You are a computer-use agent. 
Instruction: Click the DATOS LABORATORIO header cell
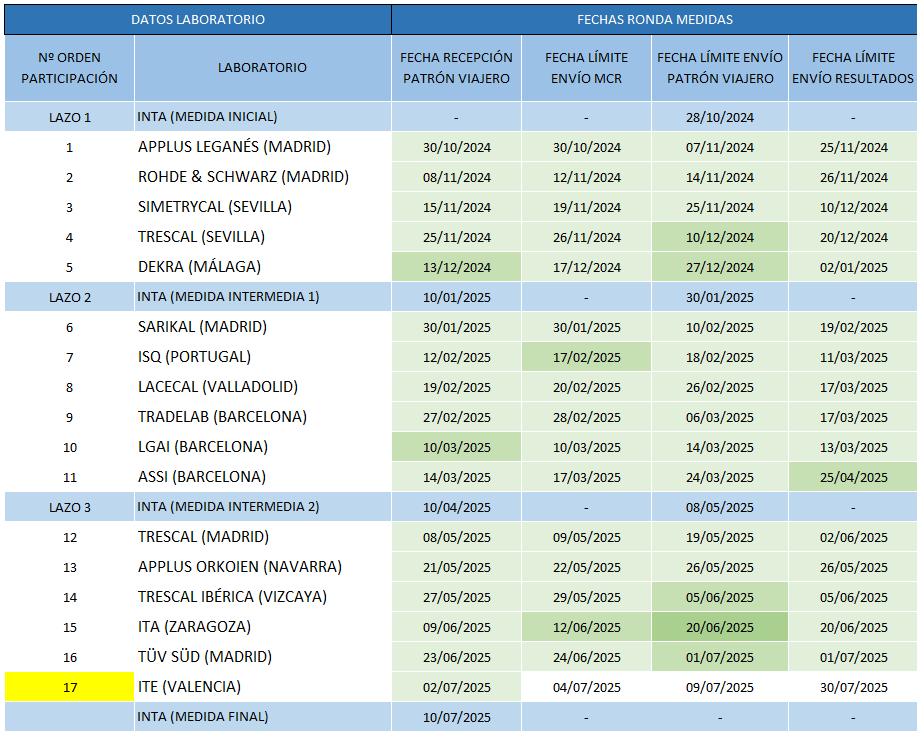(x=198, y=19)
